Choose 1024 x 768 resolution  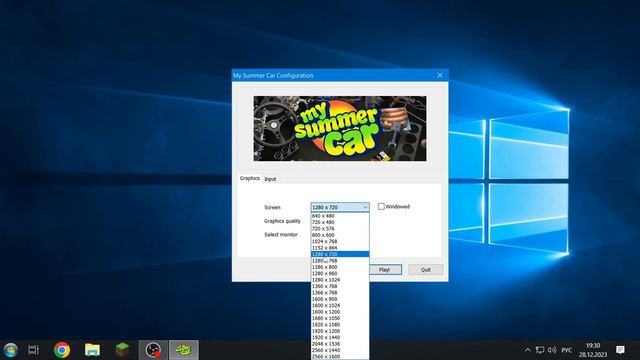point(340,242)
